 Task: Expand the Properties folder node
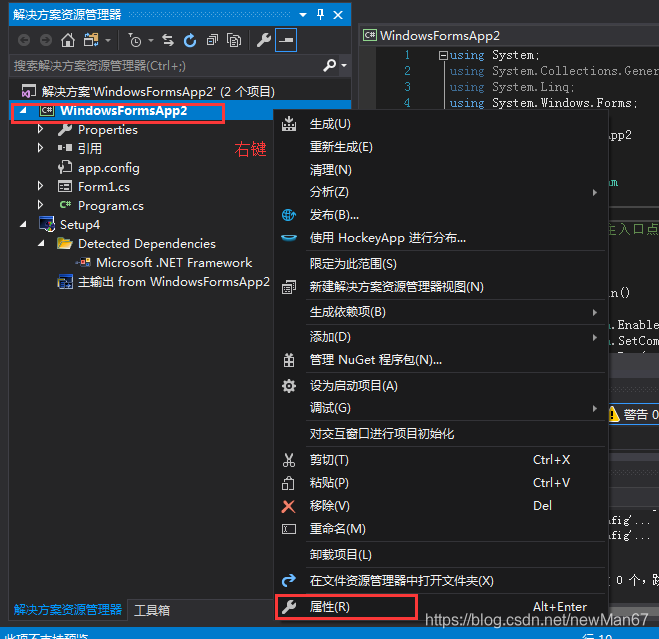click(x=40, y=129)
